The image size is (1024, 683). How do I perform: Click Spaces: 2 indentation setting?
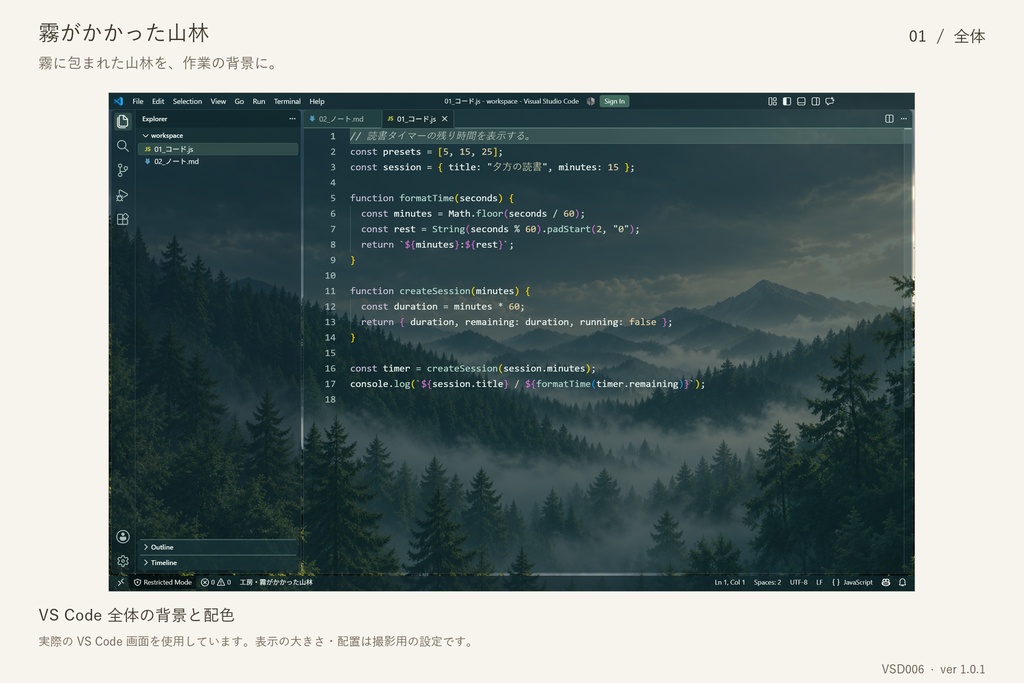tap(767, 582)
